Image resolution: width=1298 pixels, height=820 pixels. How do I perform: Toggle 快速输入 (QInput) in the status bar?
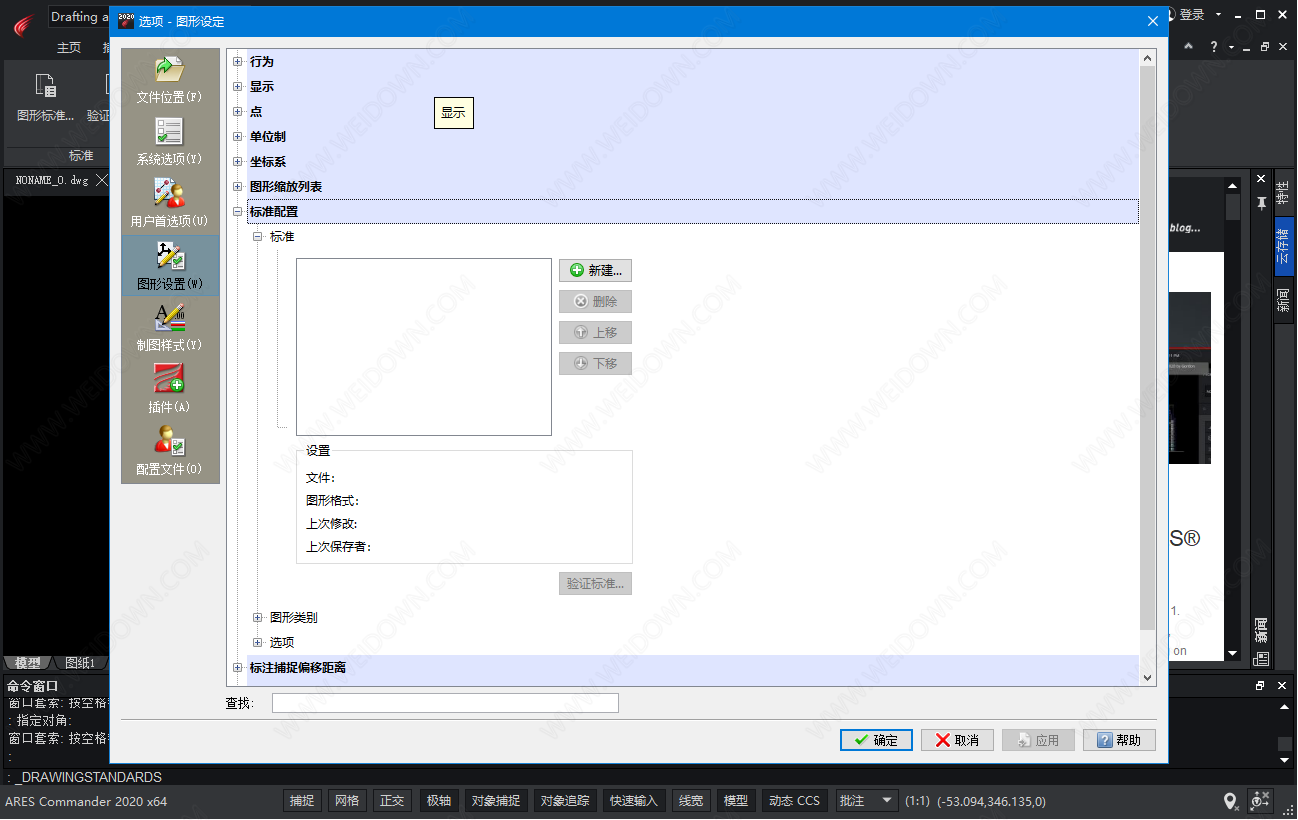[x=634, y=801]
